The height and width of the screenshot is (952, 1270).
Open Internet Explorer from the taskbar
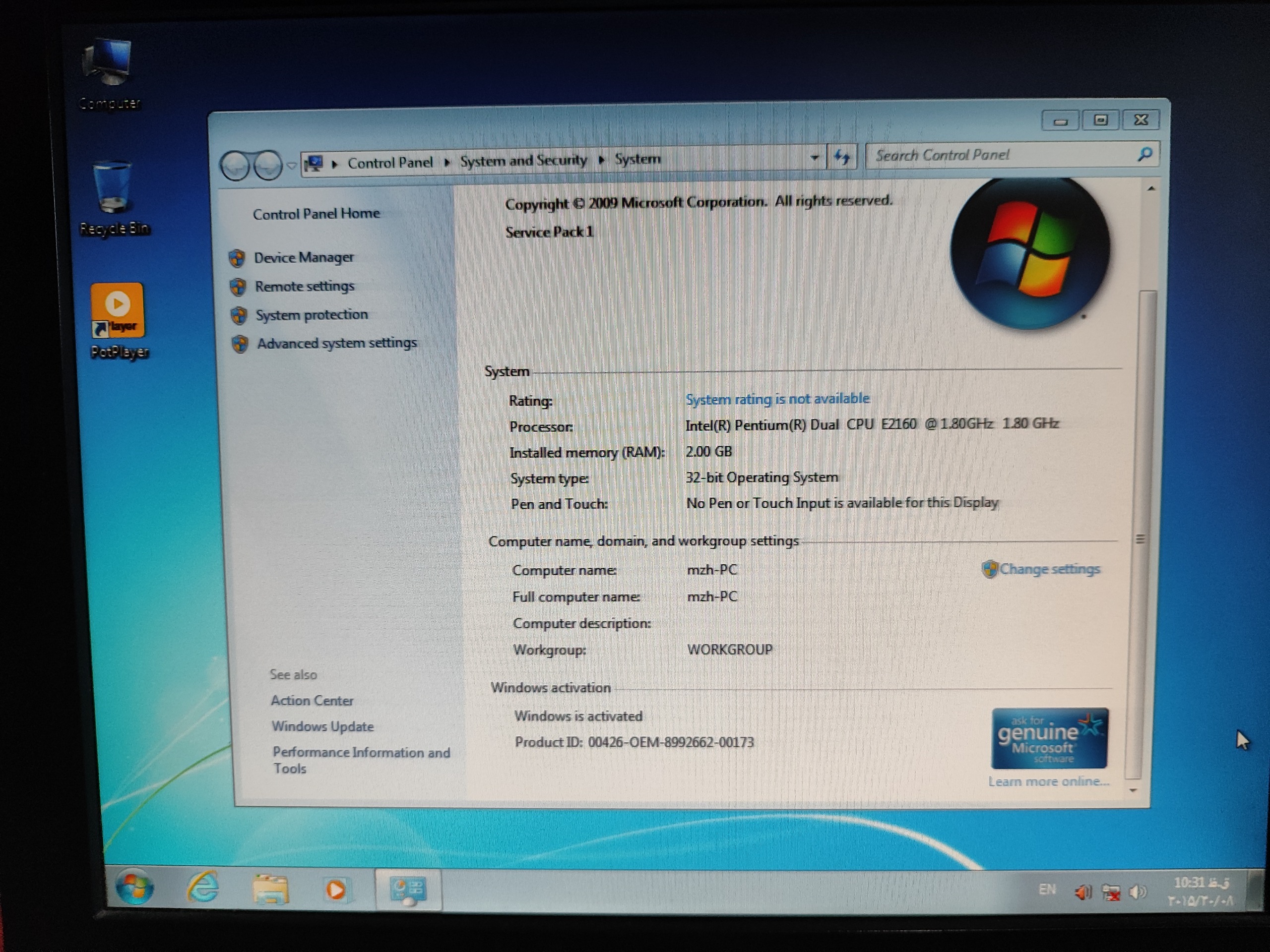point(203,888)
